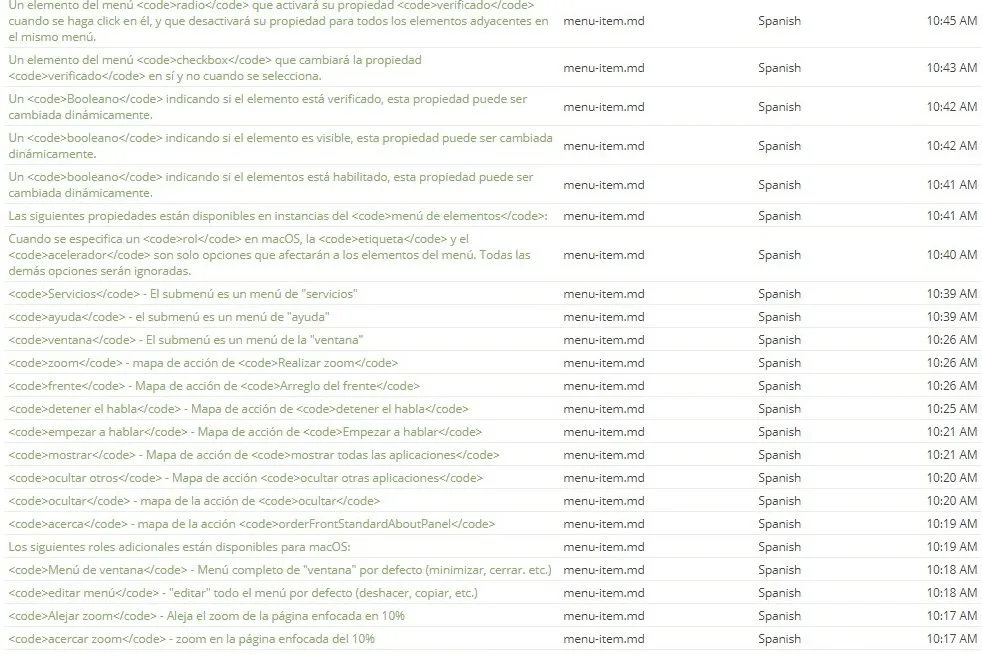Click Spanish in the 'Menú de ventana' row
The width and height of the screenshot is (982, 654).
coord(779,570)
